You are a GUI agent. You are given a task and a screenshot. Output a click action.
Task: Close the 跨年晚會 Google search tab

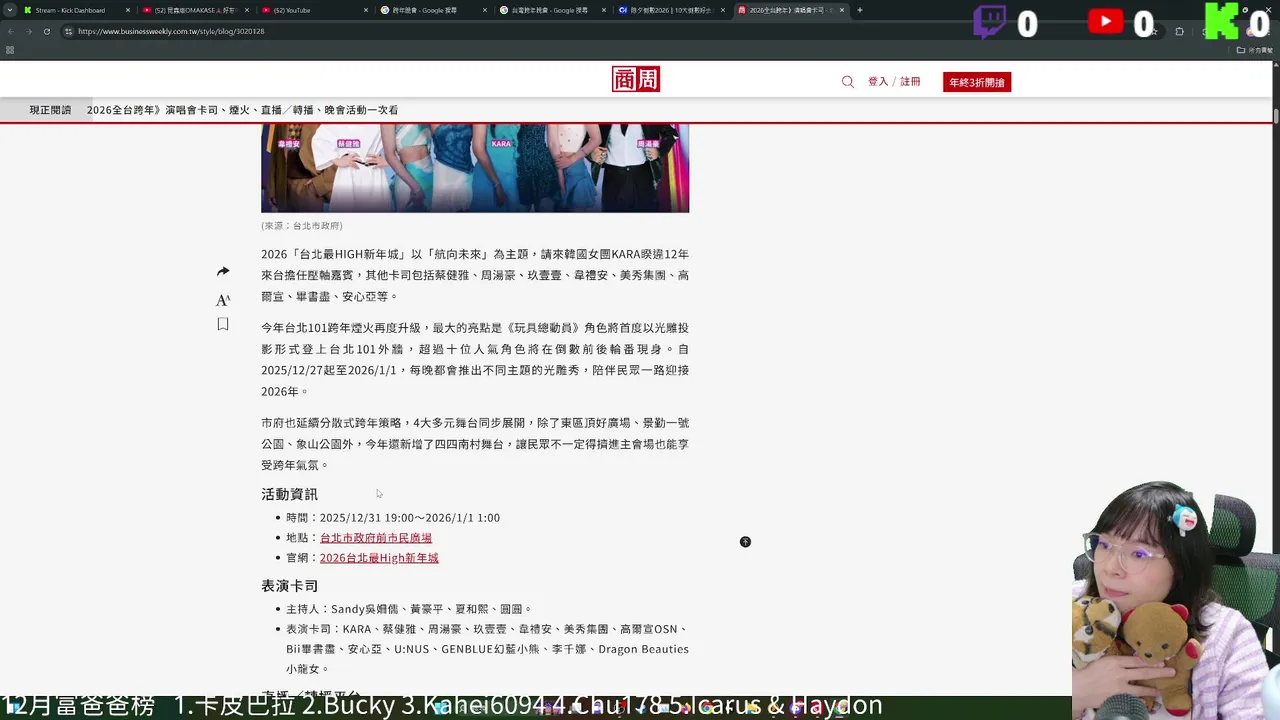click(483, 10)
